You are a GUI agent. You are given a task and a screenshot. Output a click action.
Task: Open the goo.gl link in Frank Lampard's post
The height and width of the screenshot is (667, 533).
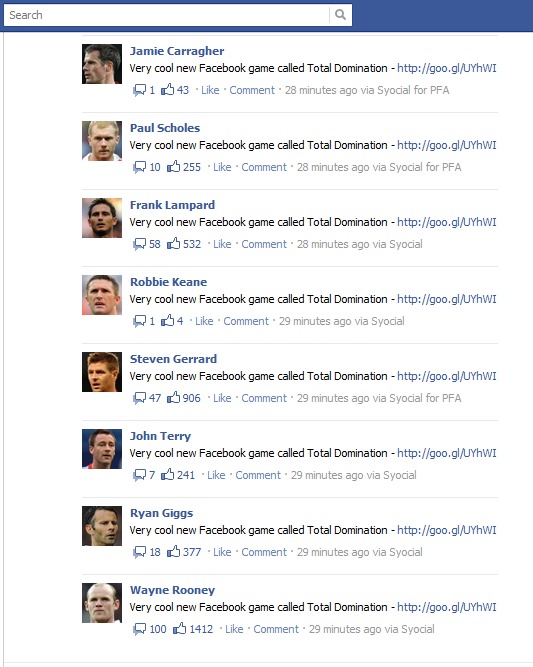pyautogui.click(x=447, y=222)
